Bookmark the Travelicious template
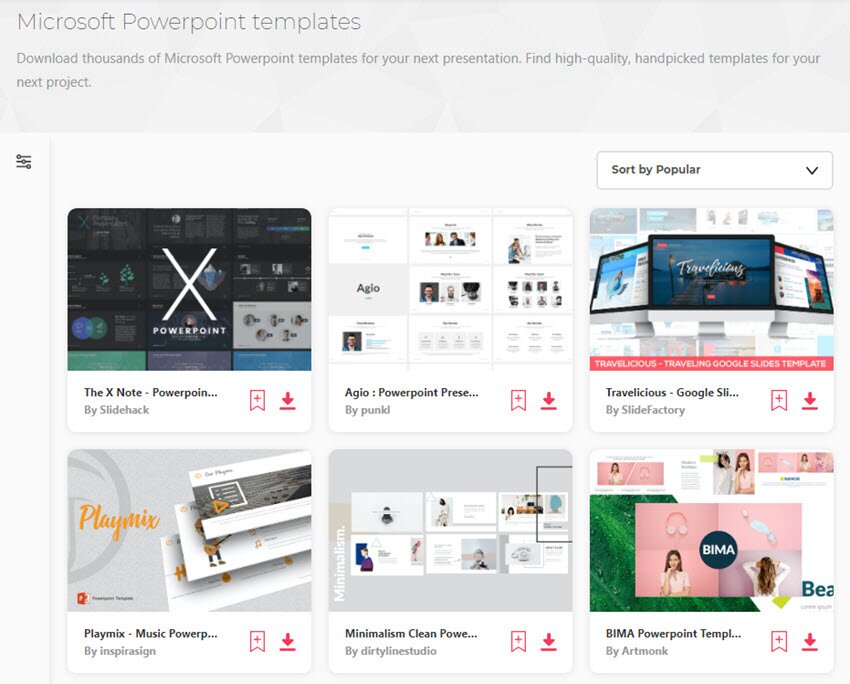850x684 pixels. pyautogui.click(x=779, y=401)
